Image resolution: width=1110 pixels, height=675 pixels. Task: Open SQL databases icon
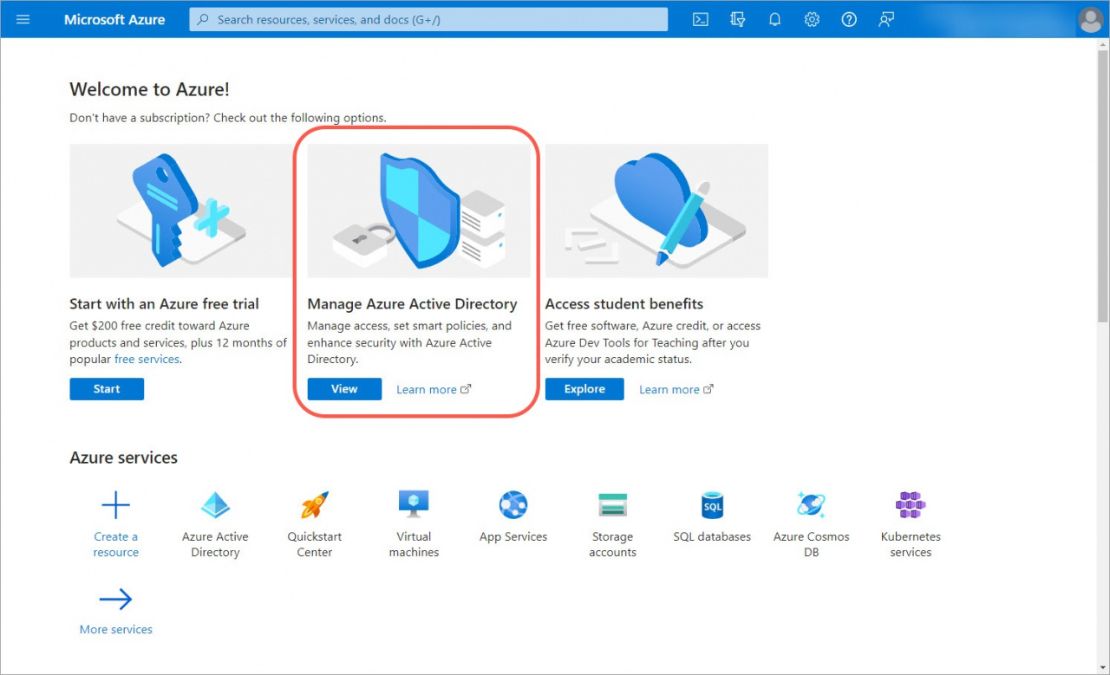pos(712,505)
